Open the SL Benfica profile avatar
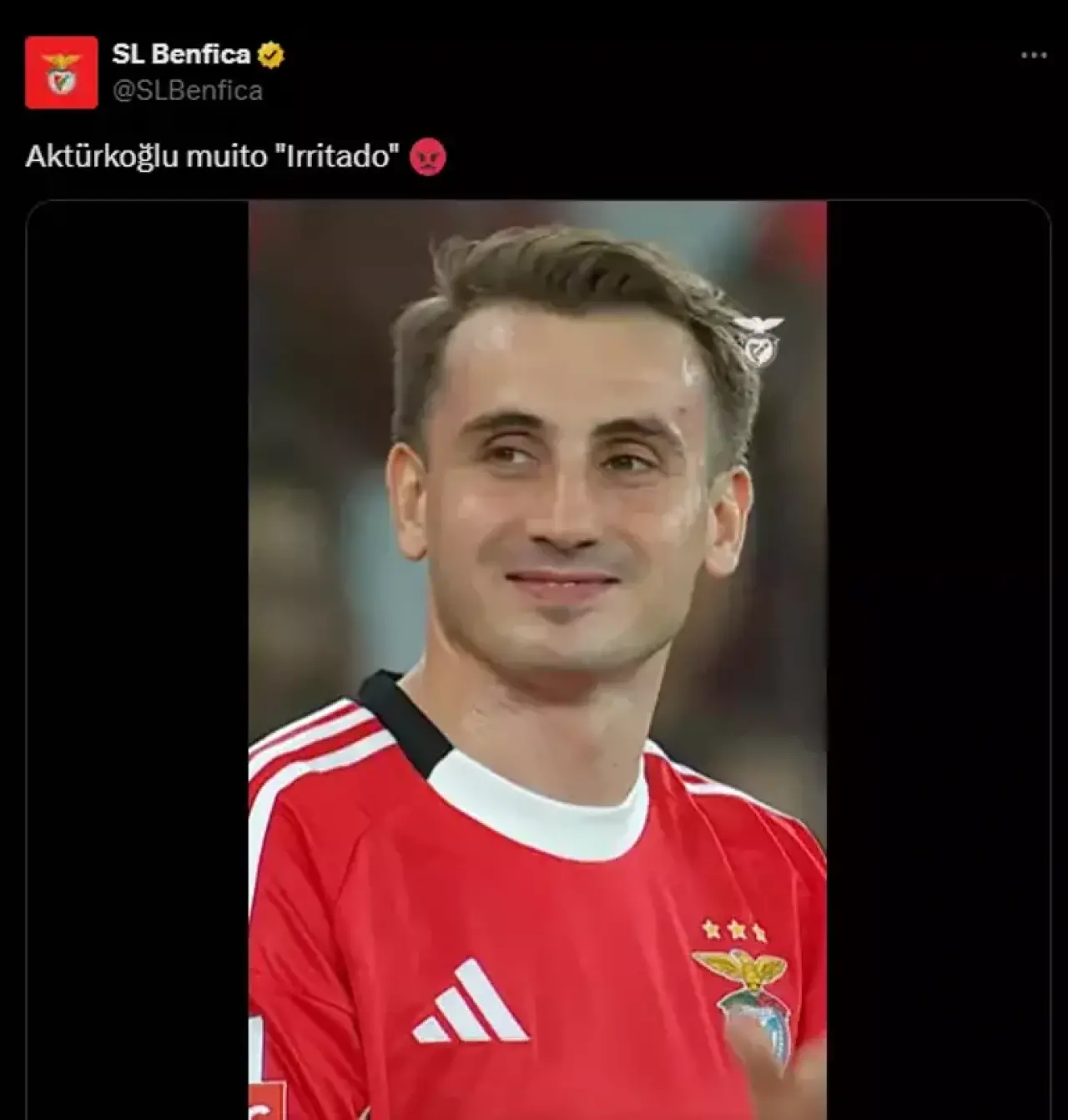1068x1120 pixels. click(61, 73)
